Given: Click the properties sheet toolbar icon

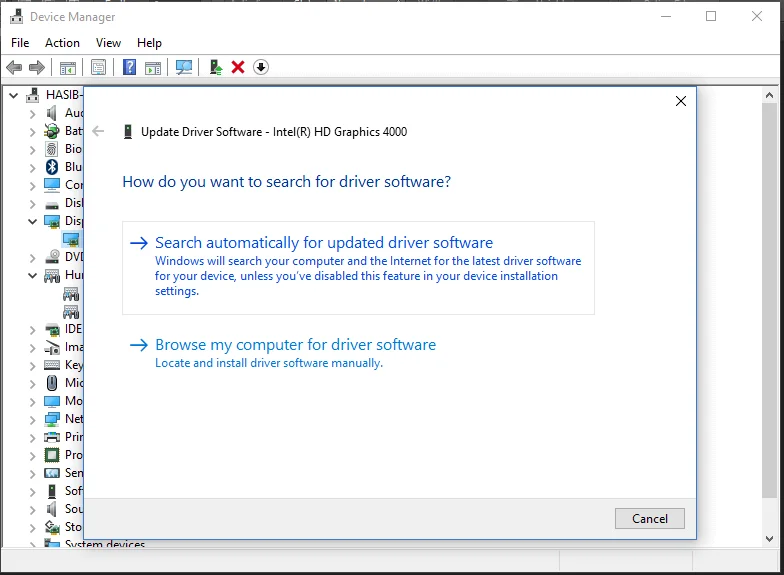Looking at the screenshot, I should [x=98, y=67].
